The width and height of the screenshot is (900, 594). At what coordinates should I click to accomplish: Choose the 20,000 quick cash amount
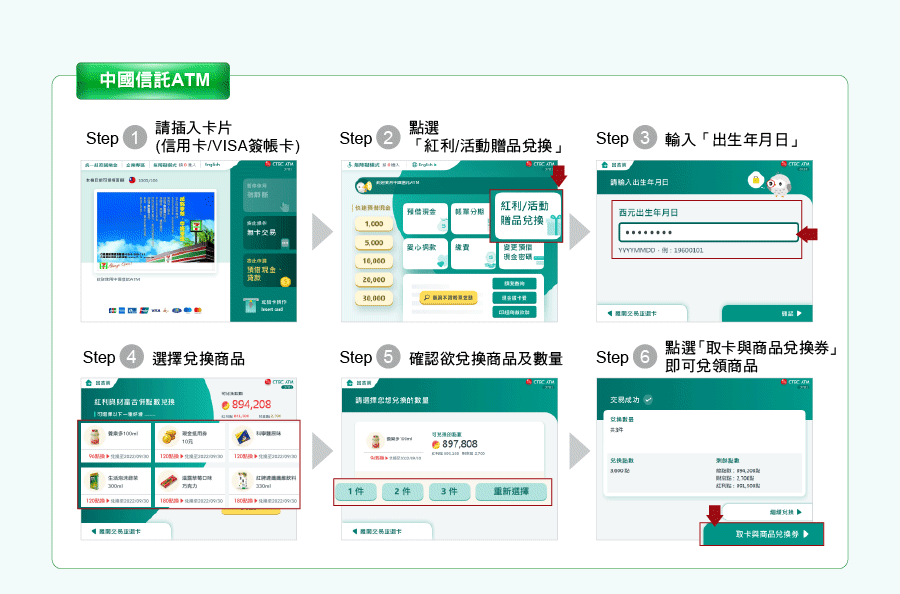[374, 280]
